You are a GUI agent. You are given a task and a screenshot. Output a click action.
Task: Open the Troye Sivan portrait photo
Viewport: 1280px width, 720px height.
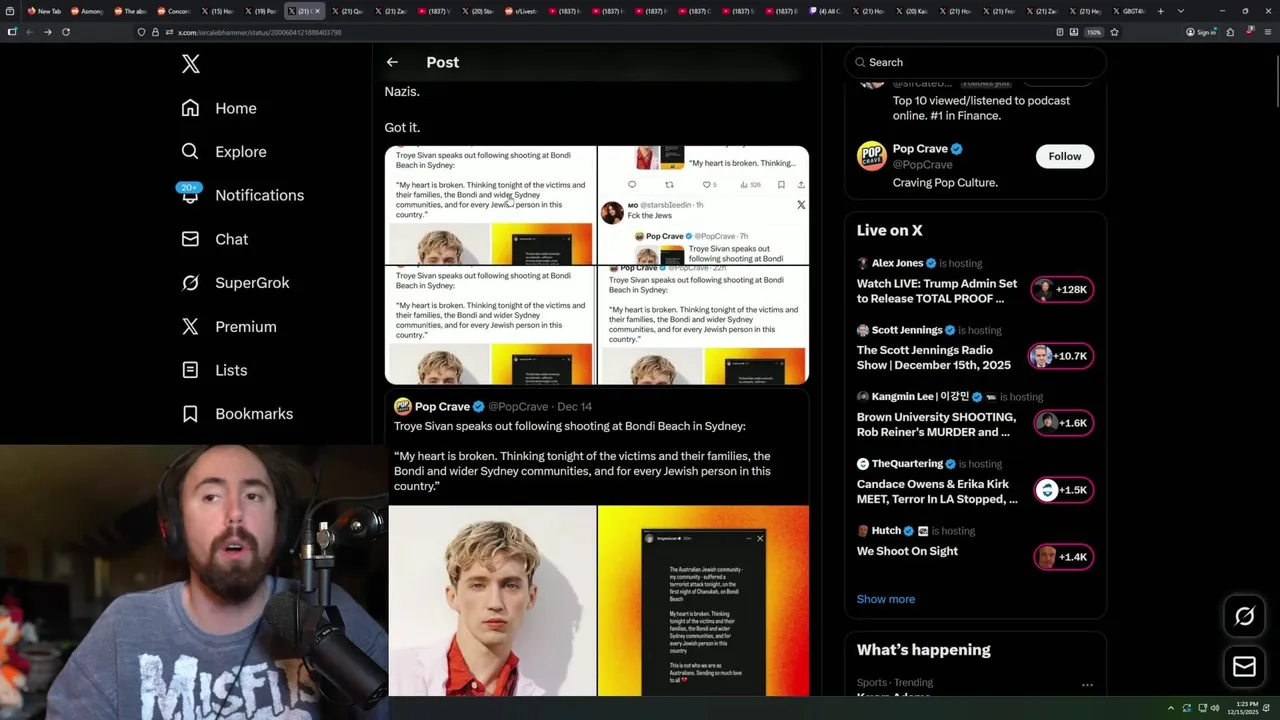[492, 600]
